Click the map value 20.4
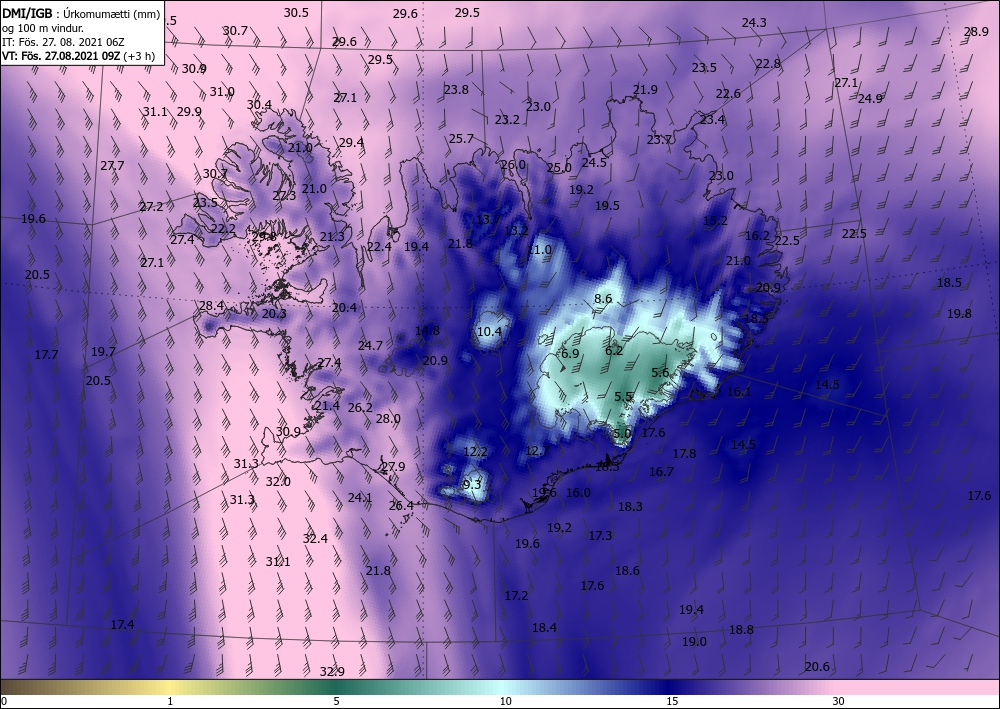This screenshot has width=1000, height=709. [344, 308]
